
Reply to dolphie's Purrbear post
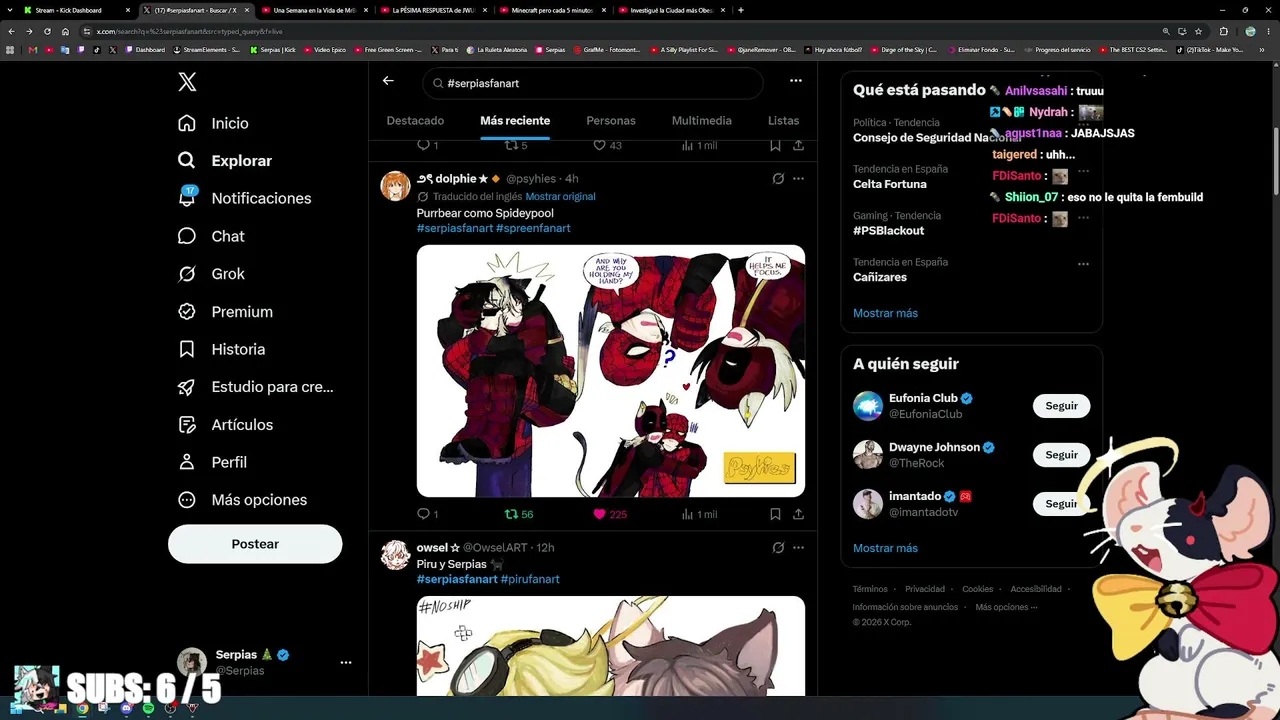(423, 514)
